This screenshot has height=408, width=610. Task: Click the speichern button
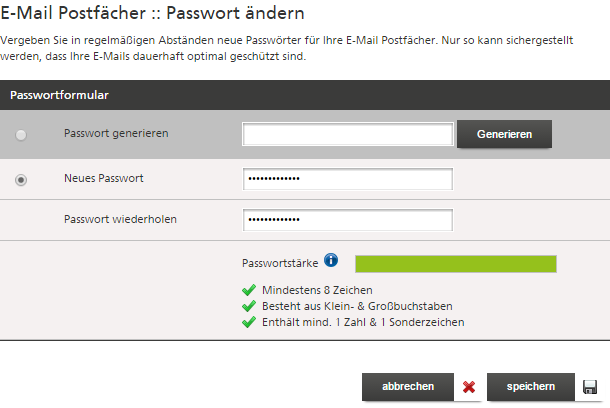[x=531, y=386]
